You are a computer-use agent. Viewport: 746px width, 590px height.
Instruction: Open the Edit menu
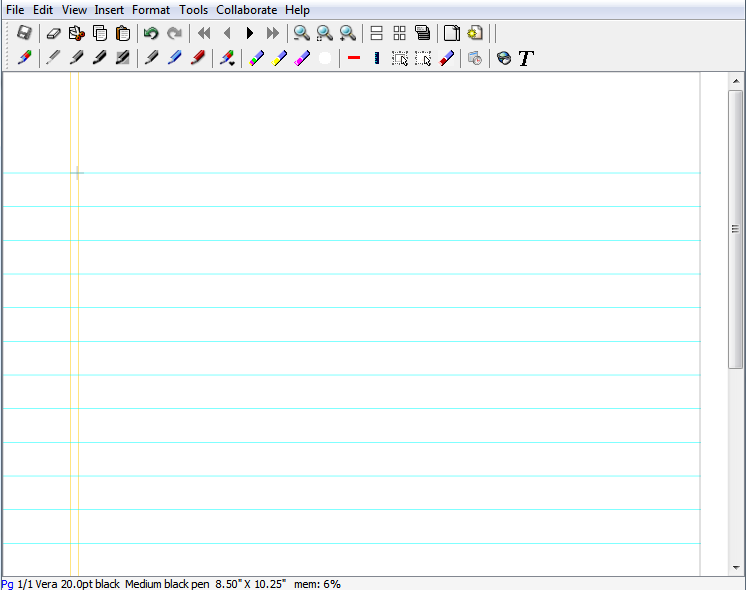43,10
